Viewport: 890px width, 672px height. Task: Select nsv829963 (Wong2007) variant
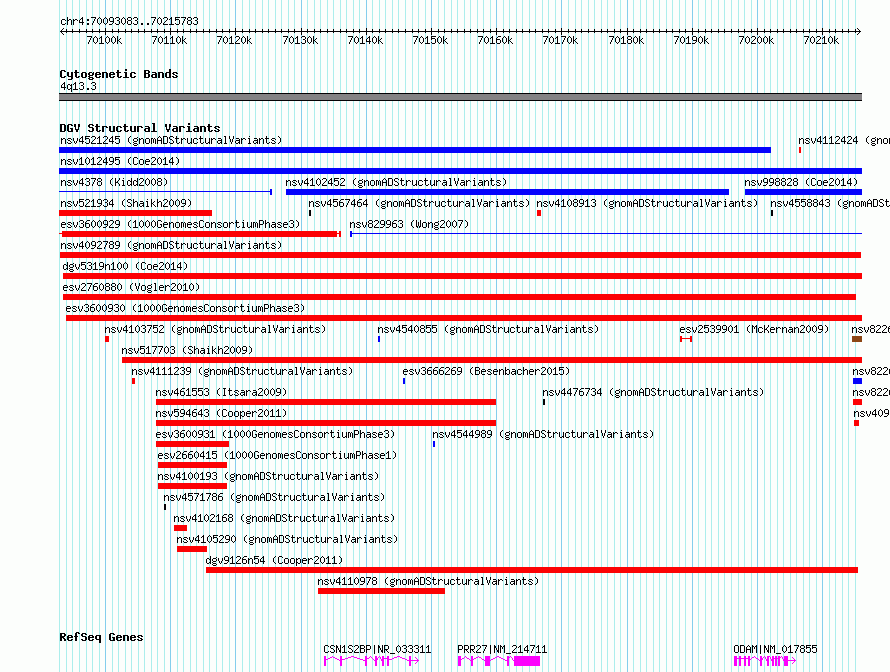pyautogui.click(x=409, y=224)
